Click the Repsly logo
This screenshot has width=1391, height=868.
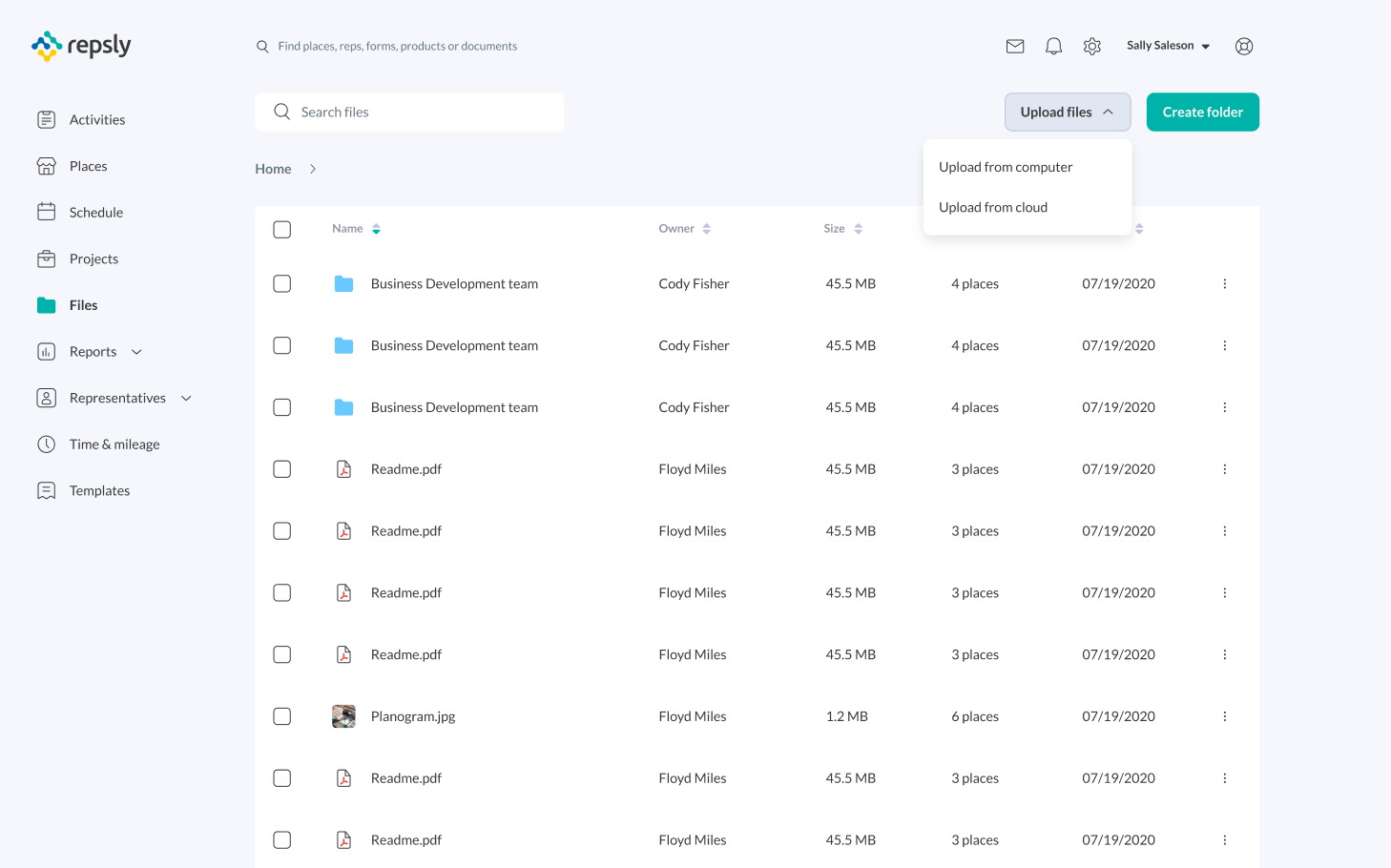click(82, 46)
